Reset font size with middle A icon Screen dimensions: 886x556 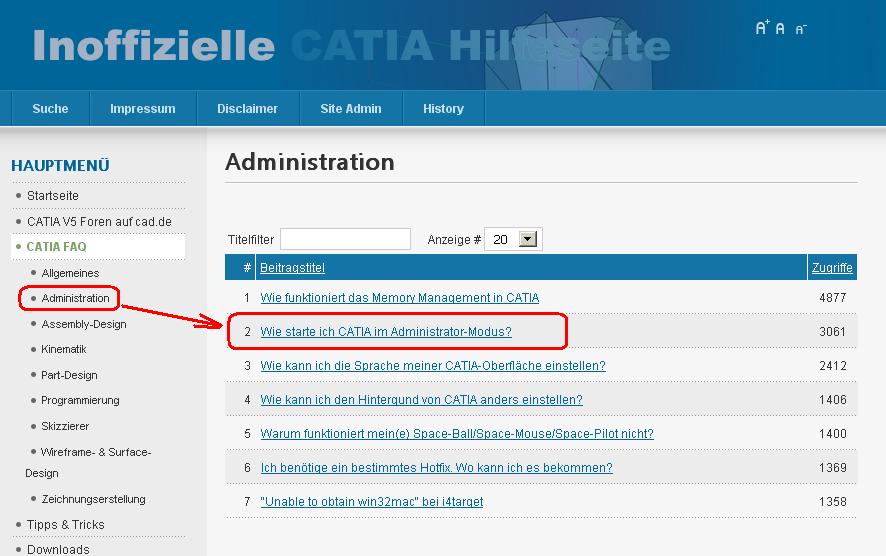pyautogui.click(x=780, y=28)
